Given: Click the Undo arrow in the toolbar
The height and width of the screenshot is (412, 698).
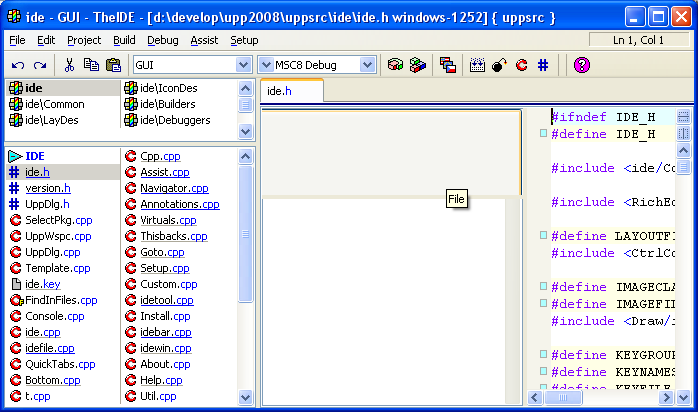Looking at the screenshot, I should 18,65.
